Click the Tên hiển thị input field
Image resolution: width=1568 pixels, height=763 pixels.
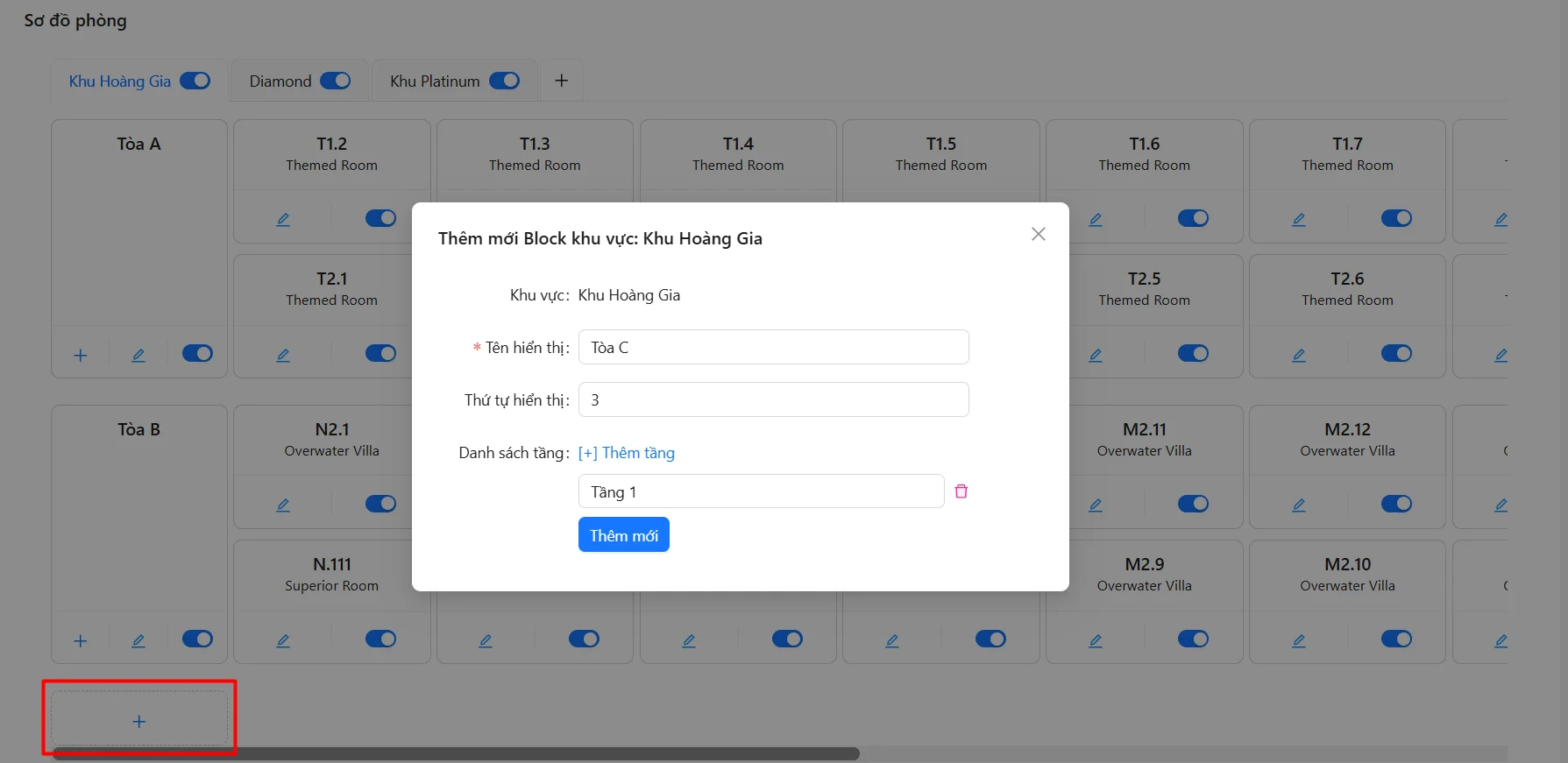[773, 347]
